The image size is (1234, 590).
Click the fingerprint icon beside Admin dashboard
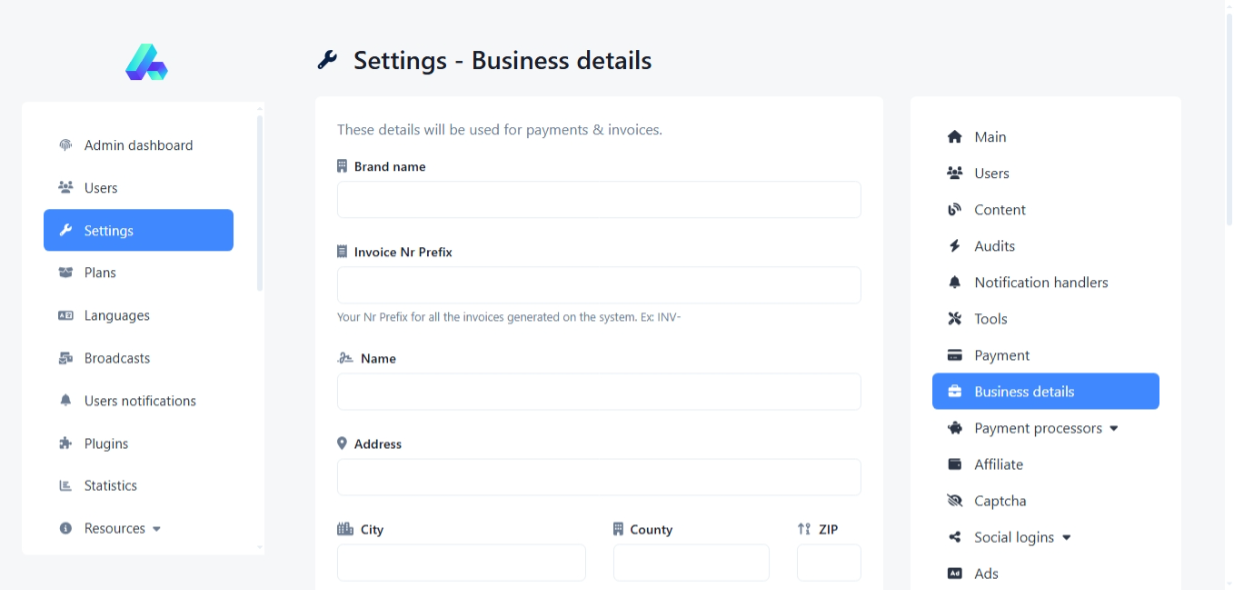coord(66,145)
